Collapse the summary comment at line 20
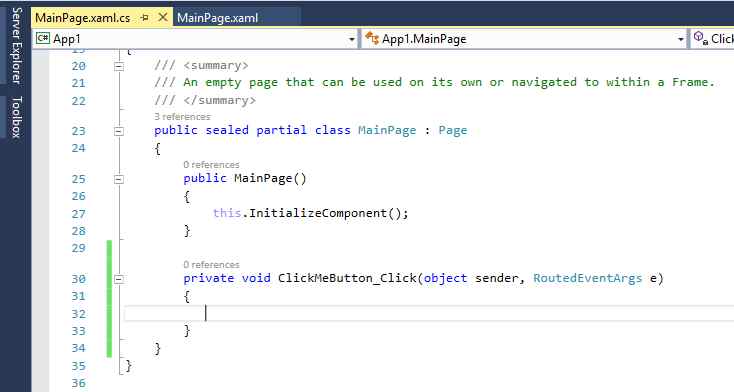Screen dimensions: 734x392 (x=119, y=67)
